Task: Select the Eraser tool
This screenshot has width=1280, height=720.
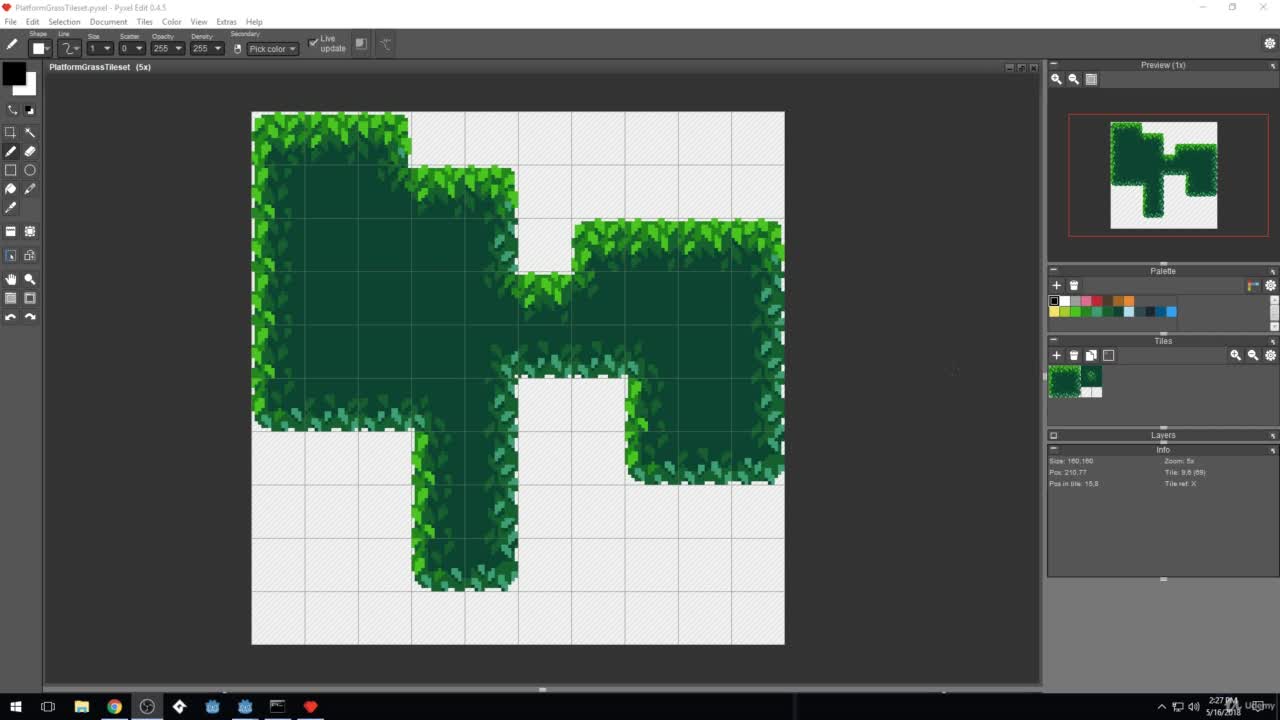Action: click(x=30, y=151)
